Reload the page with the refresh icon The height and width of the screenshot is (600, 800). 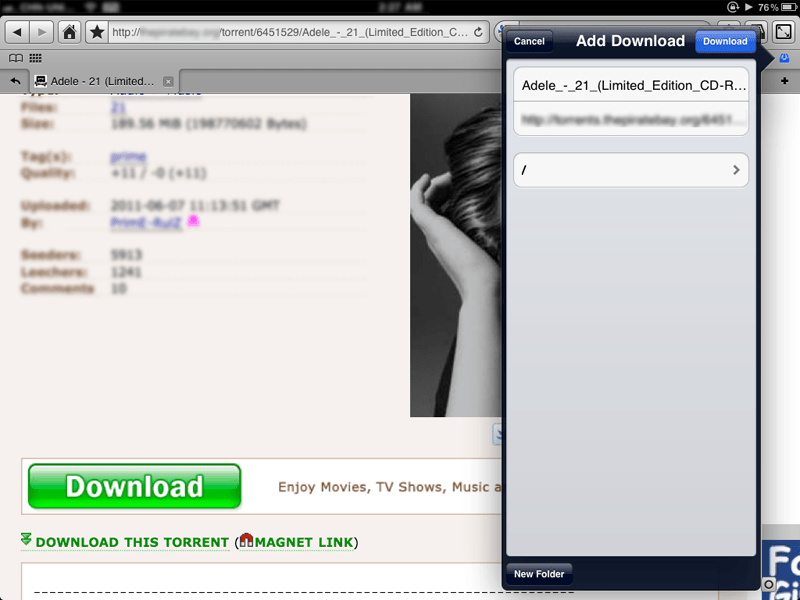pyautogui.click(x=478, y=33)
